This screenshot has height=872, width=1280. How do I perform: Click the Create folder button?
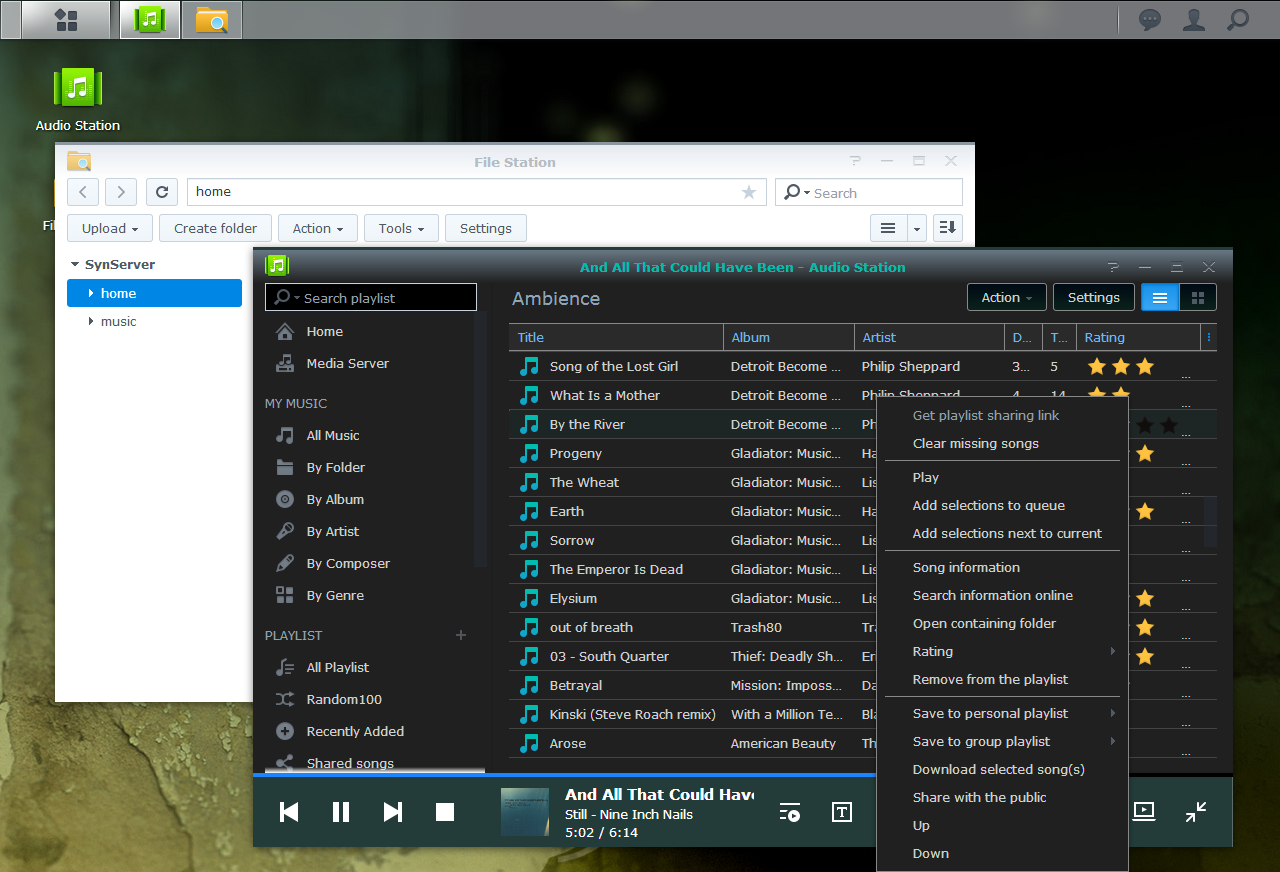point(216,228)
